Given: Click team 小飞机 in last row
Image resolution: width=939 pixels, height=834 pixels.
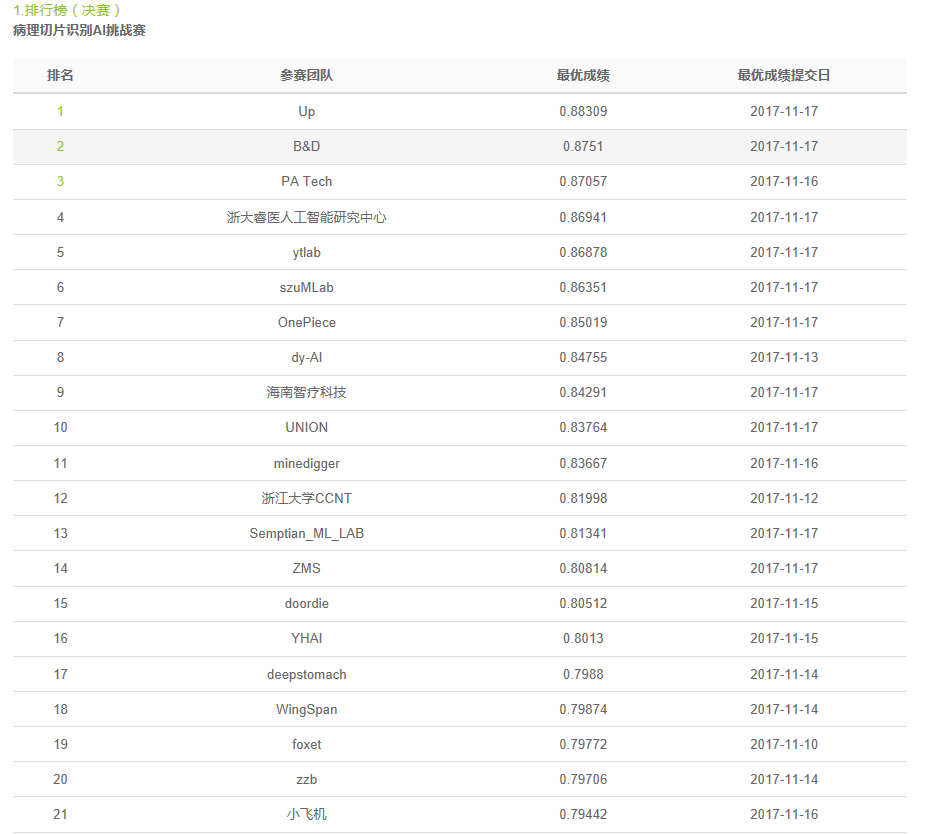Looking at the screenshot, I should tap(307, 814).
